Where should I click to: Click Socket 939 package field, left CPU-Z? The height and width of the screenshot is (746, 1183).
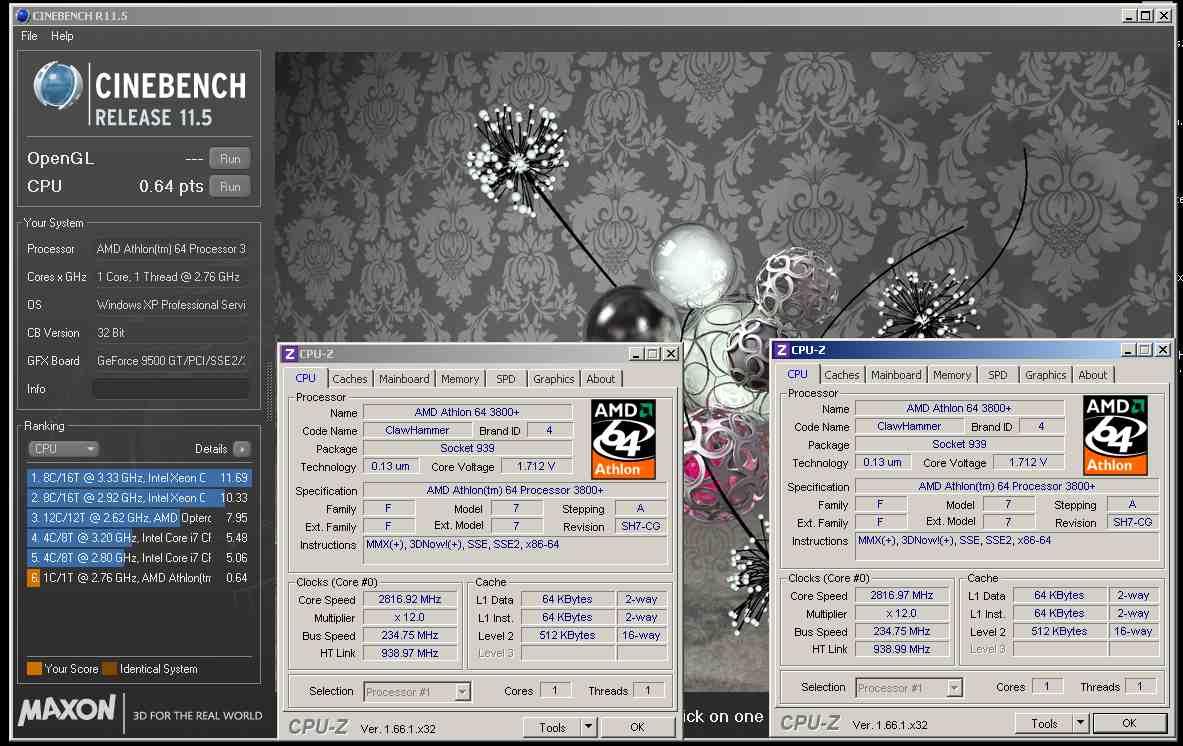(x=467, y=448)
